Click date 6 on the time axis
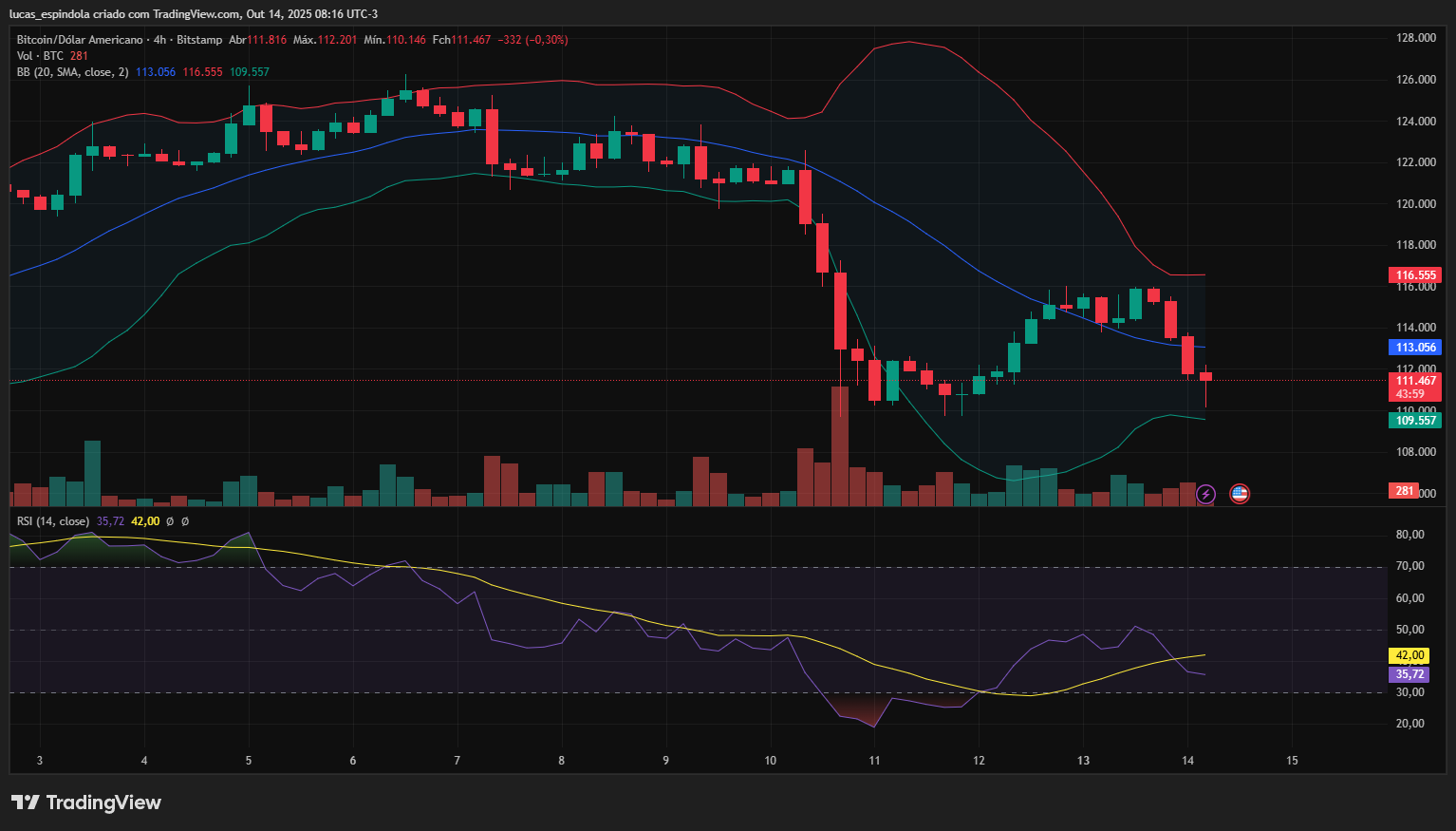1456x831 pixels. pos(353,761)
